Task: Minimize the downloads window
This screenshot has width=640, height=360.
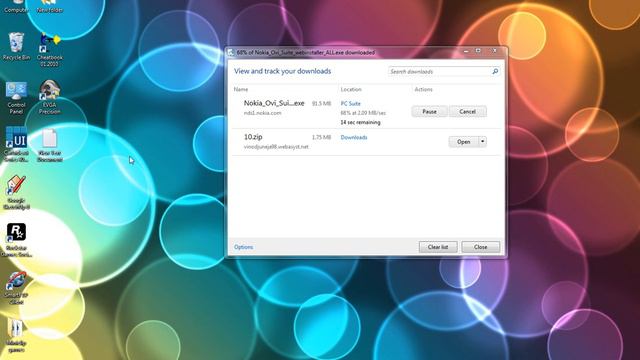Action: tap(466, 51)
